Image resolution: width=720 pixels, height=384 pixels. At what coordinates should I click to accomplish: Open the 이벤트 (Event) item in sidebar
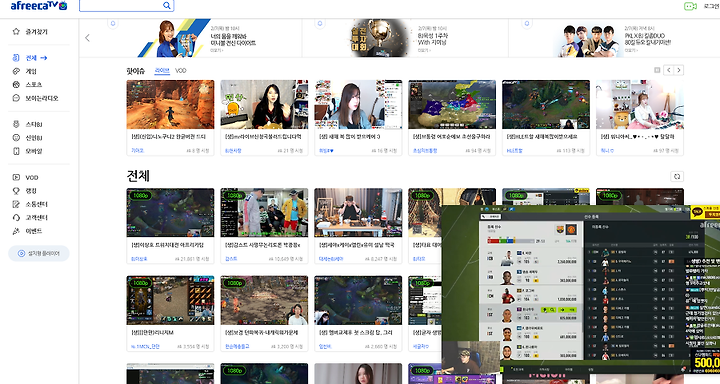(x=27, y=231)
